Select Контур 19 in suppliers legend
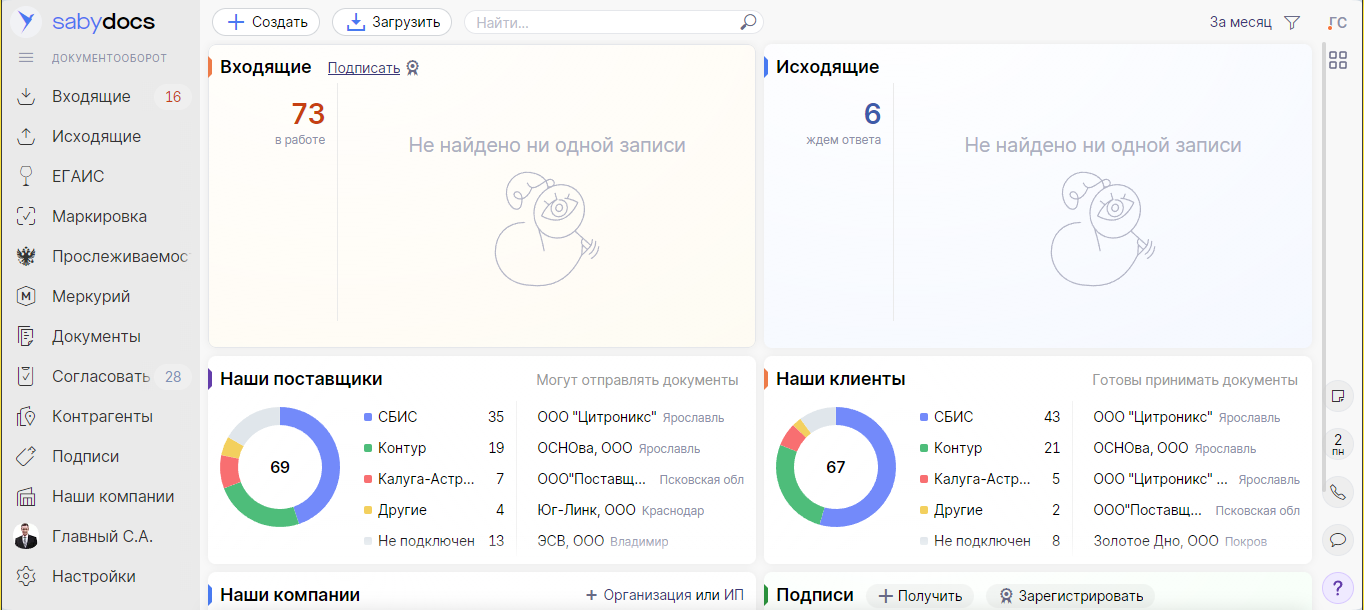Image resolution: width=1364 pixels, height=610 pixels. coord(434,448)
